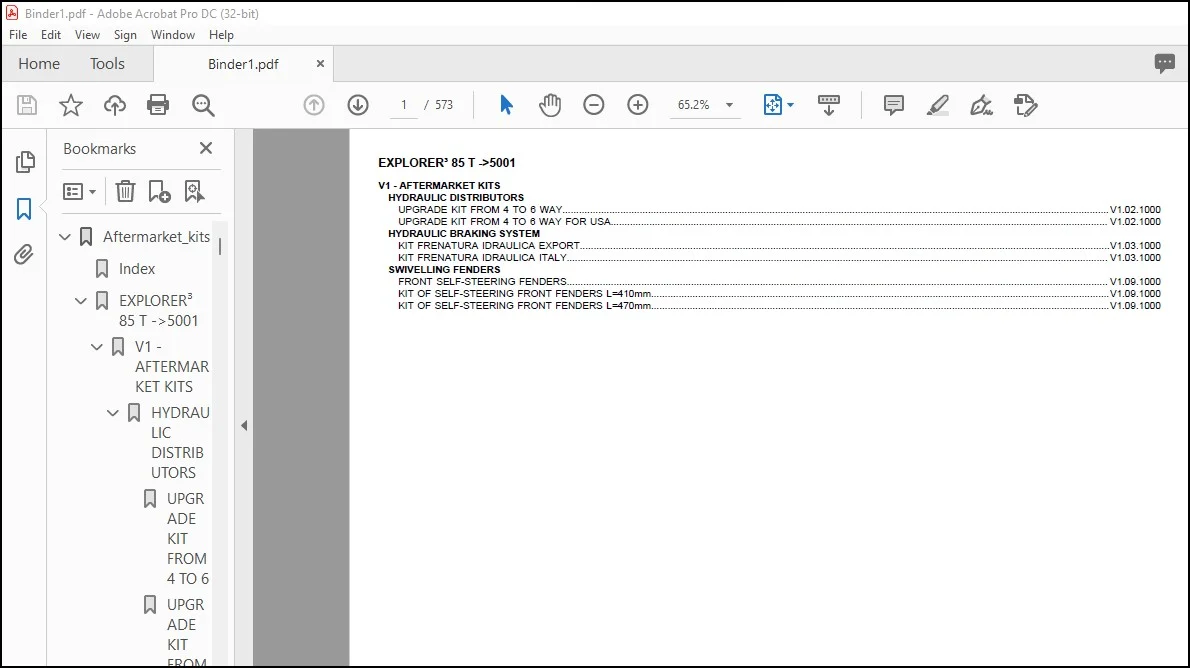This screenshot has width=1190, height=668.
Task: Open the Sign menu
Action: [x=125, y=35]
